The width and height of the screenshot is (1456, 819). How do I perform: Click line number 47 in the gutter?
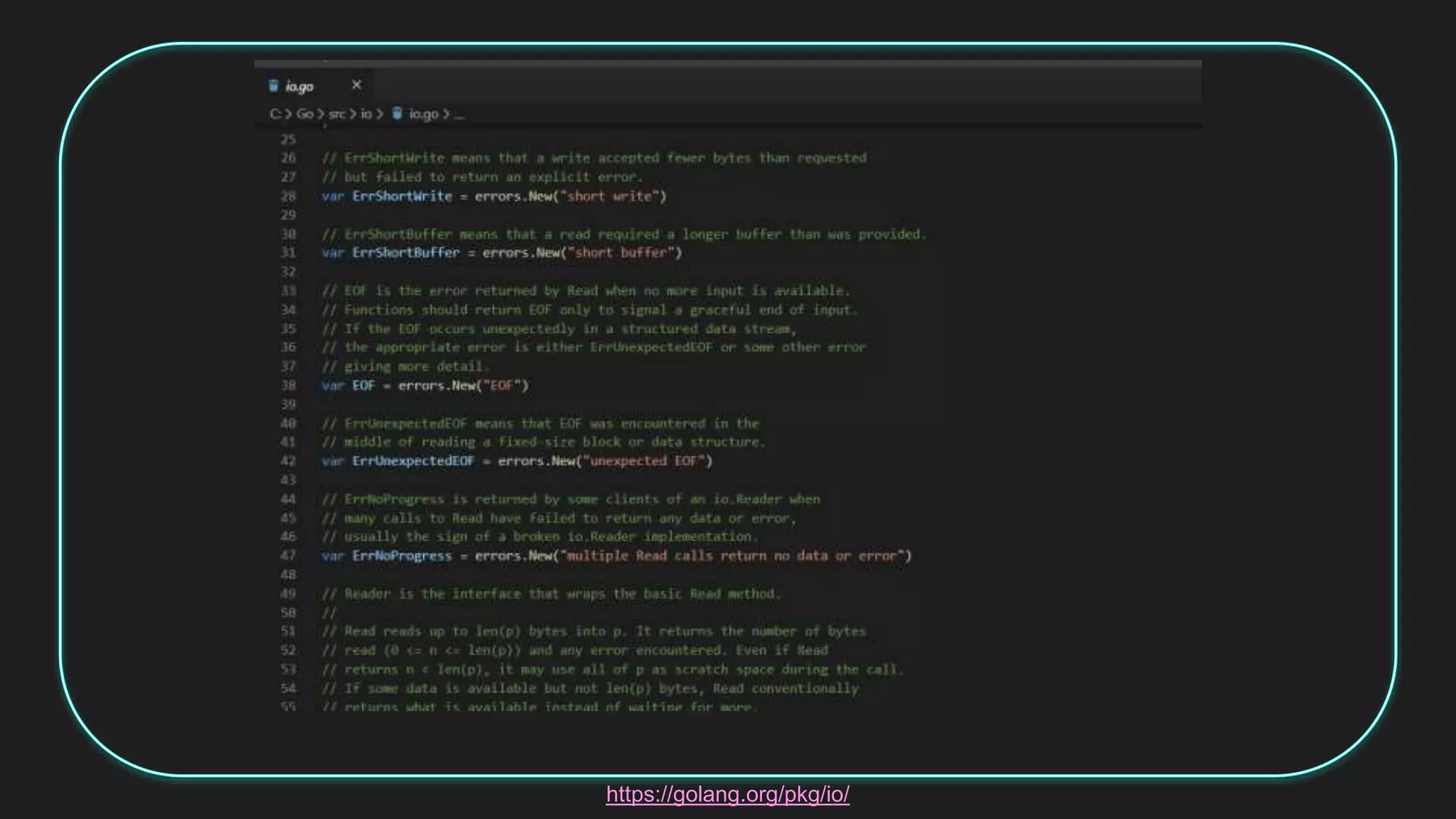coord(288,556)
